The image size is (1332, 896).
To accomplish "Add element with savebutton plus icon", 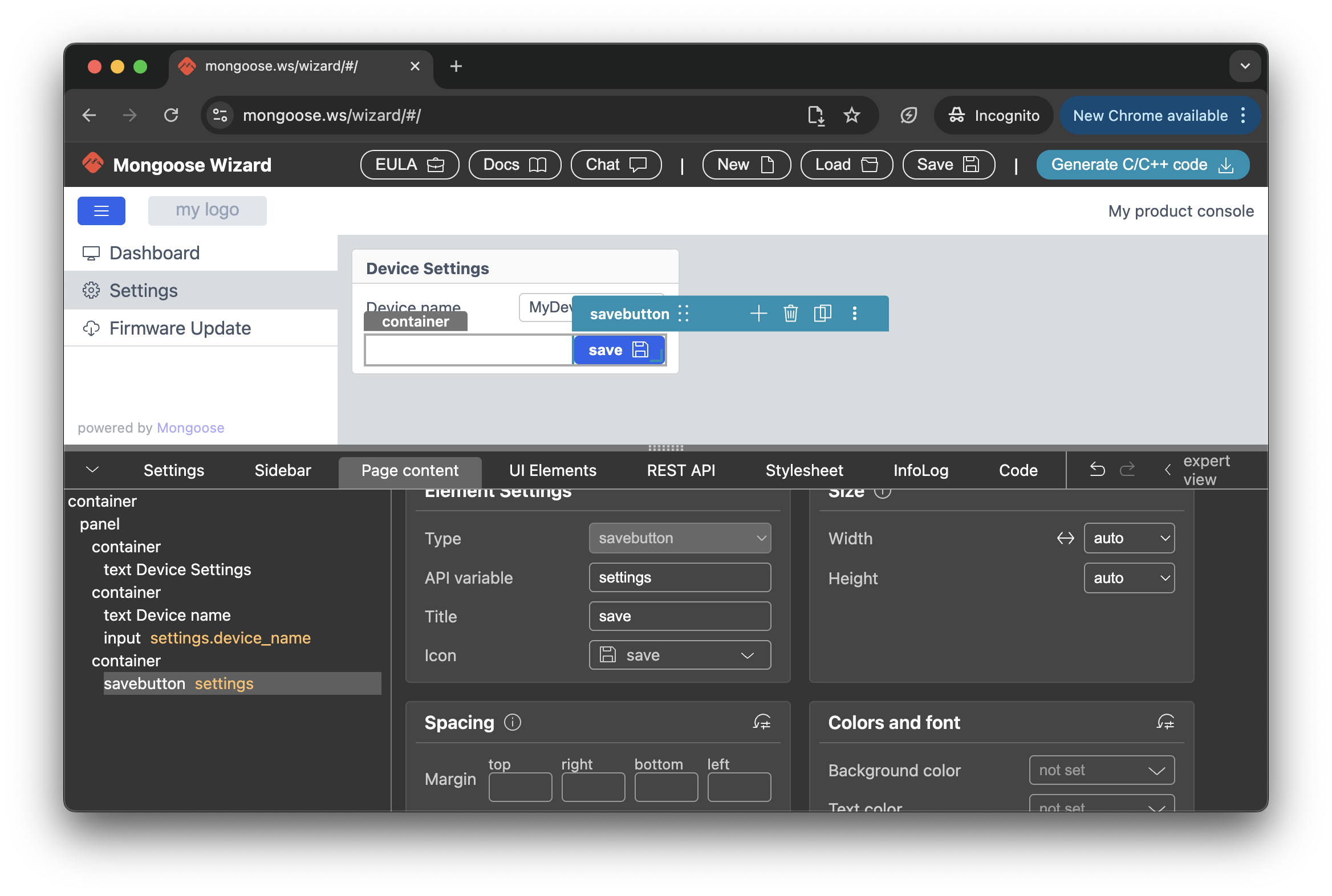I will [758, 313].
